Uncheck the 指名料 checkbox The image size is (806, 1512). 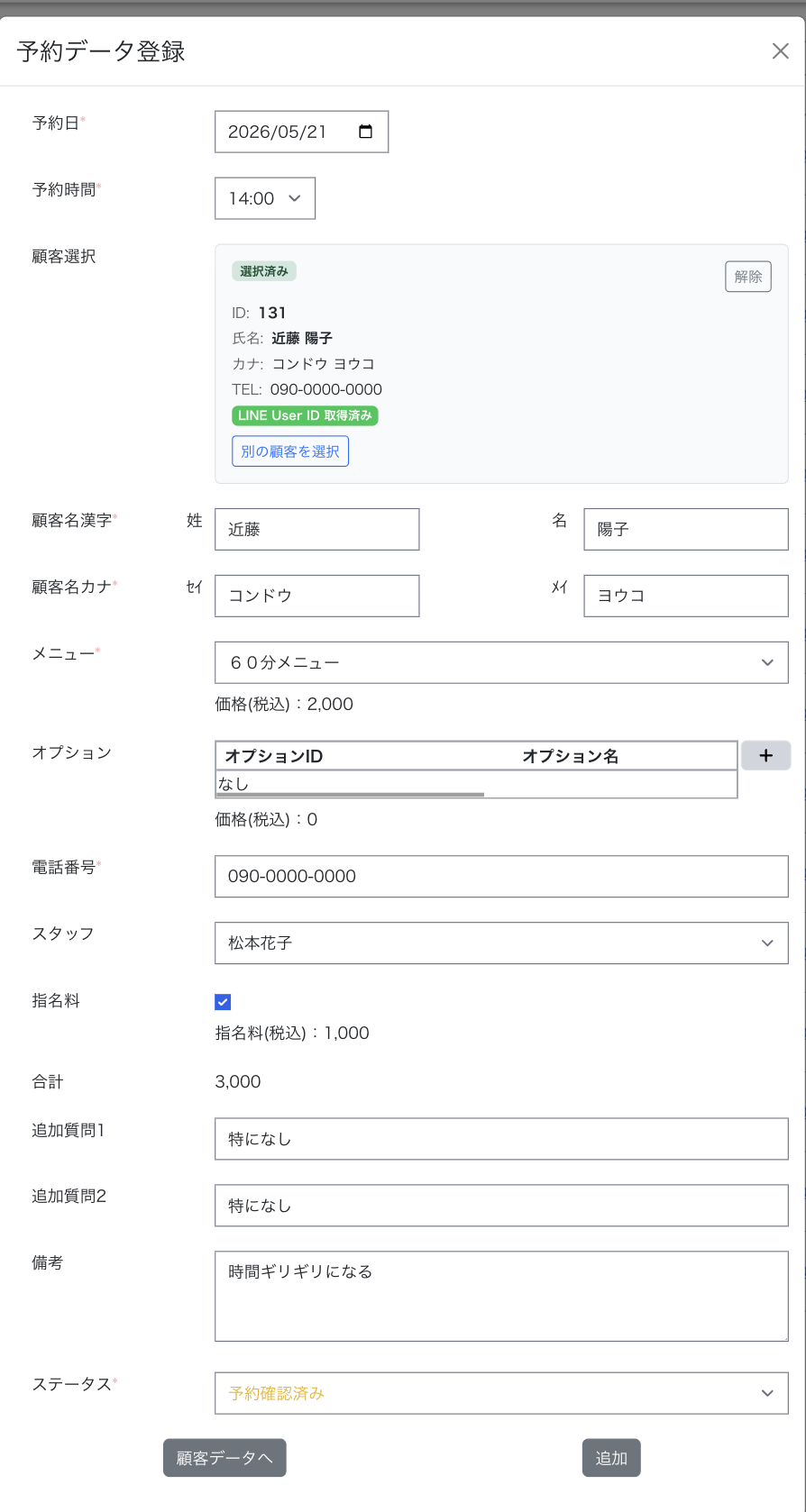[223, 1002]
